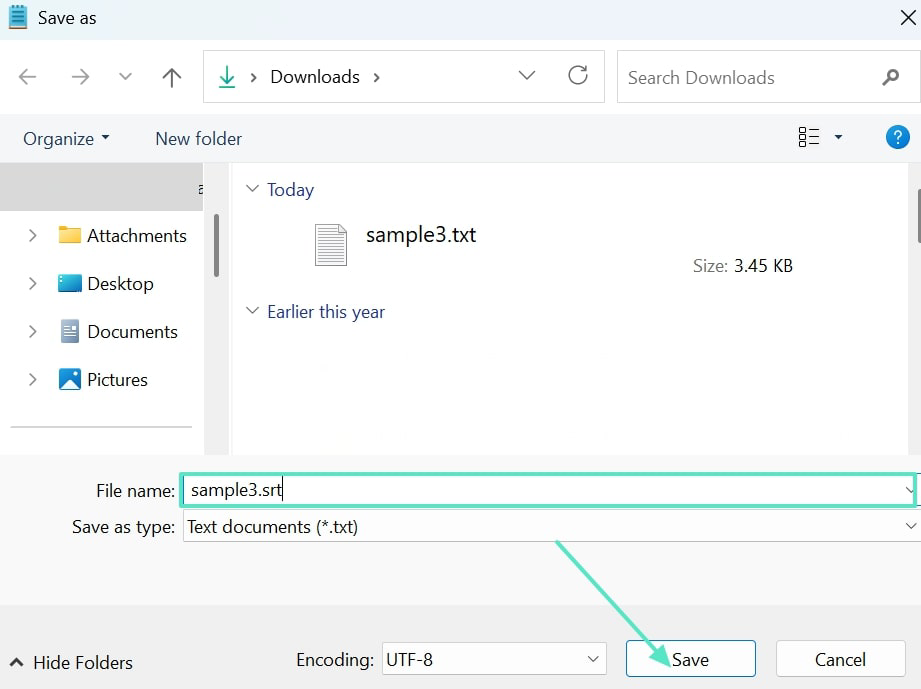
Task: Click the Cancel button
Action: (841, 659)
